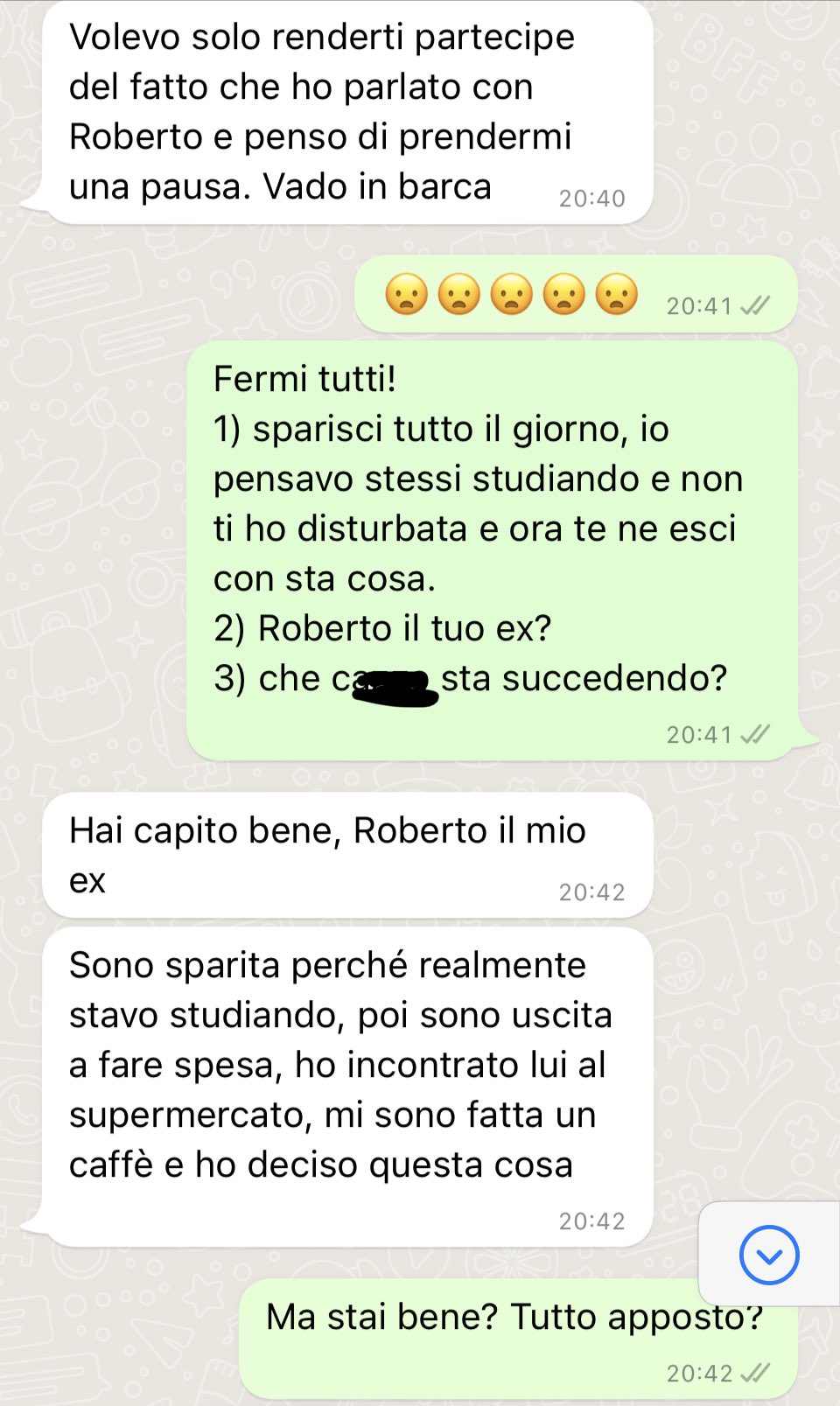Tap the third worried face emoji
Viewport: 840px width, 1406px height.
click(x=512, y=294)
